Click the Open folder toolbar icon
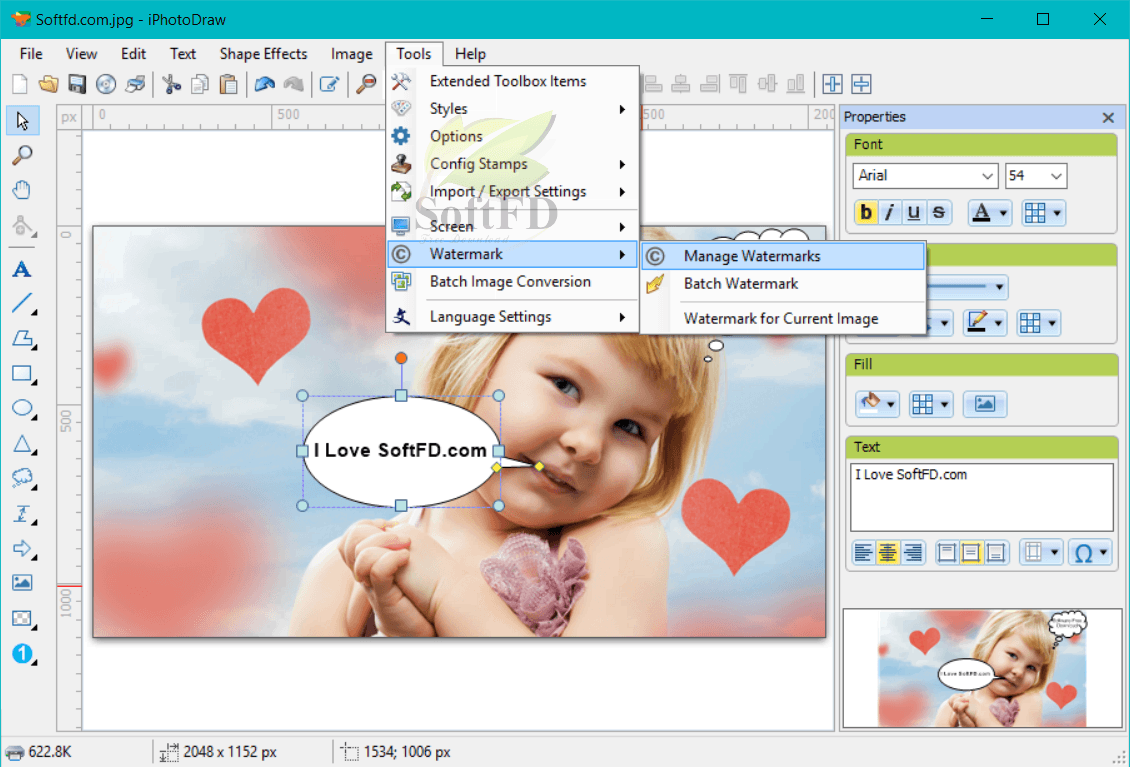 point(48,84)
